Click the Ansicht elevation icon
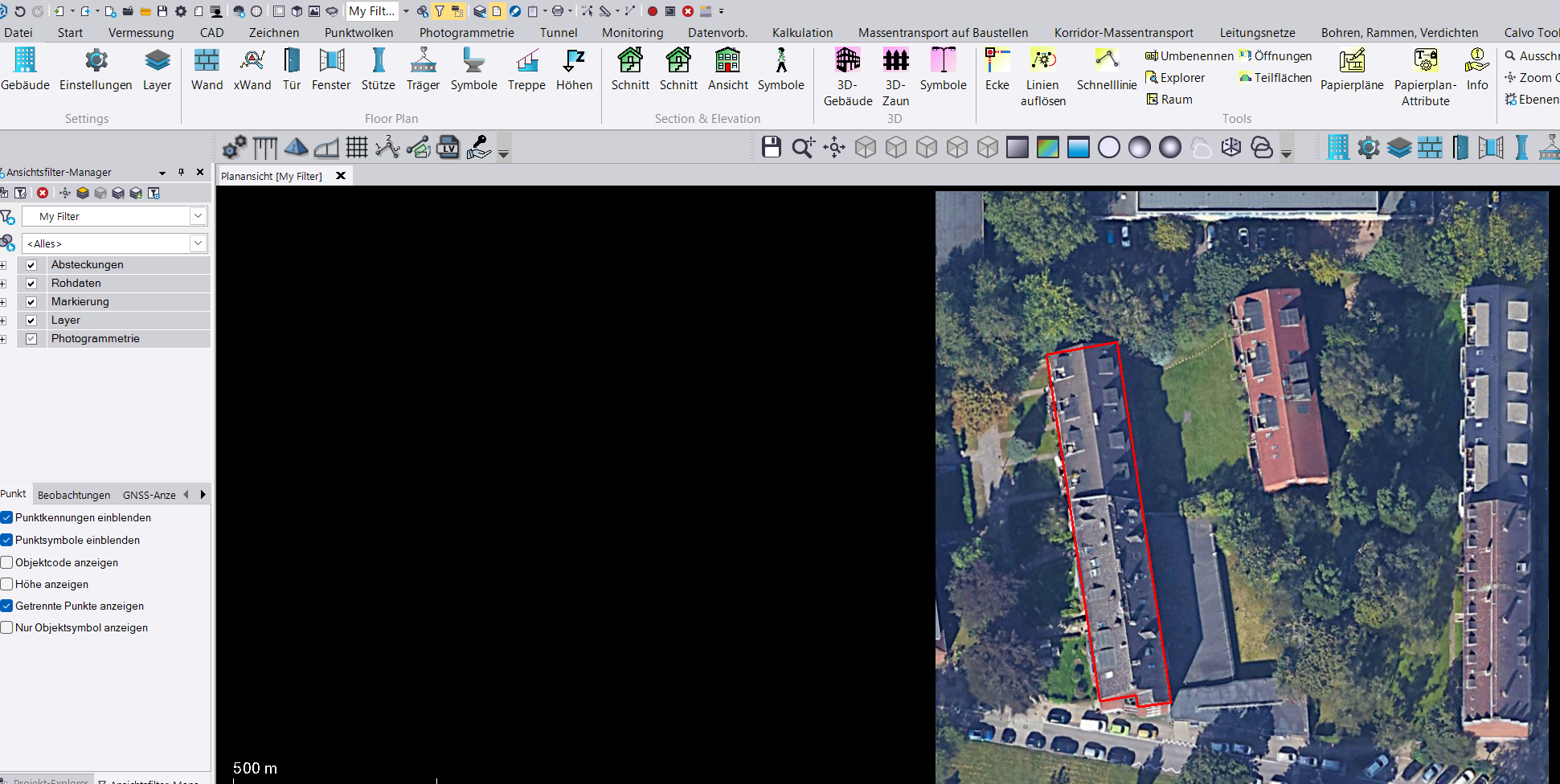This screenshot has height=784, width=1560. (727, 69)
